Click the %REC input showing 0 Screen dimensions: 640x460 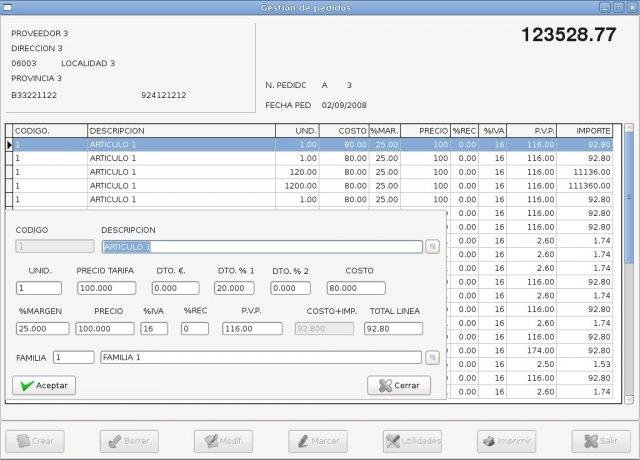[x=195, y=329]
